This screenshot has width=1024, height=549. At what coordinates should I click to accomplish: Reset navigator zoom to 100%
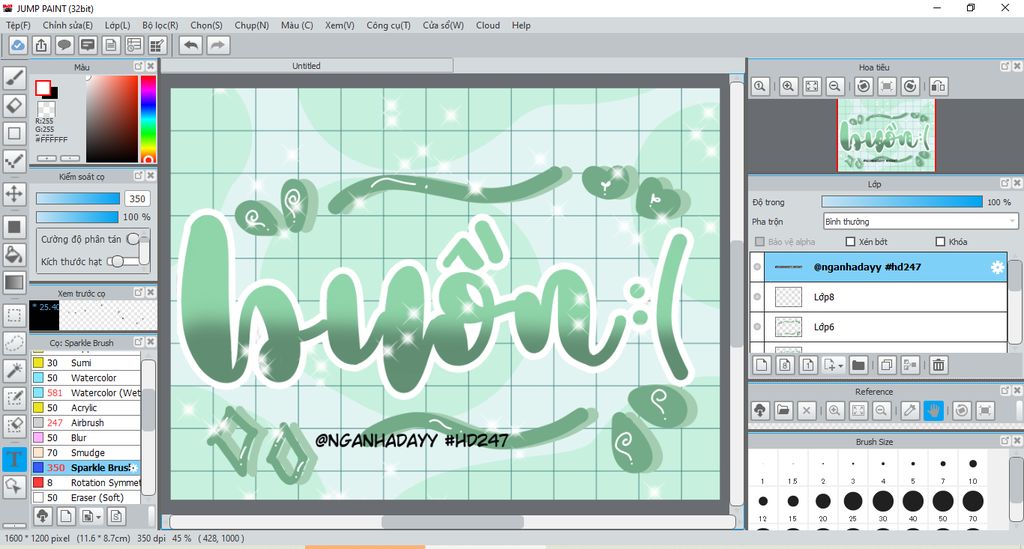(760, 86)
